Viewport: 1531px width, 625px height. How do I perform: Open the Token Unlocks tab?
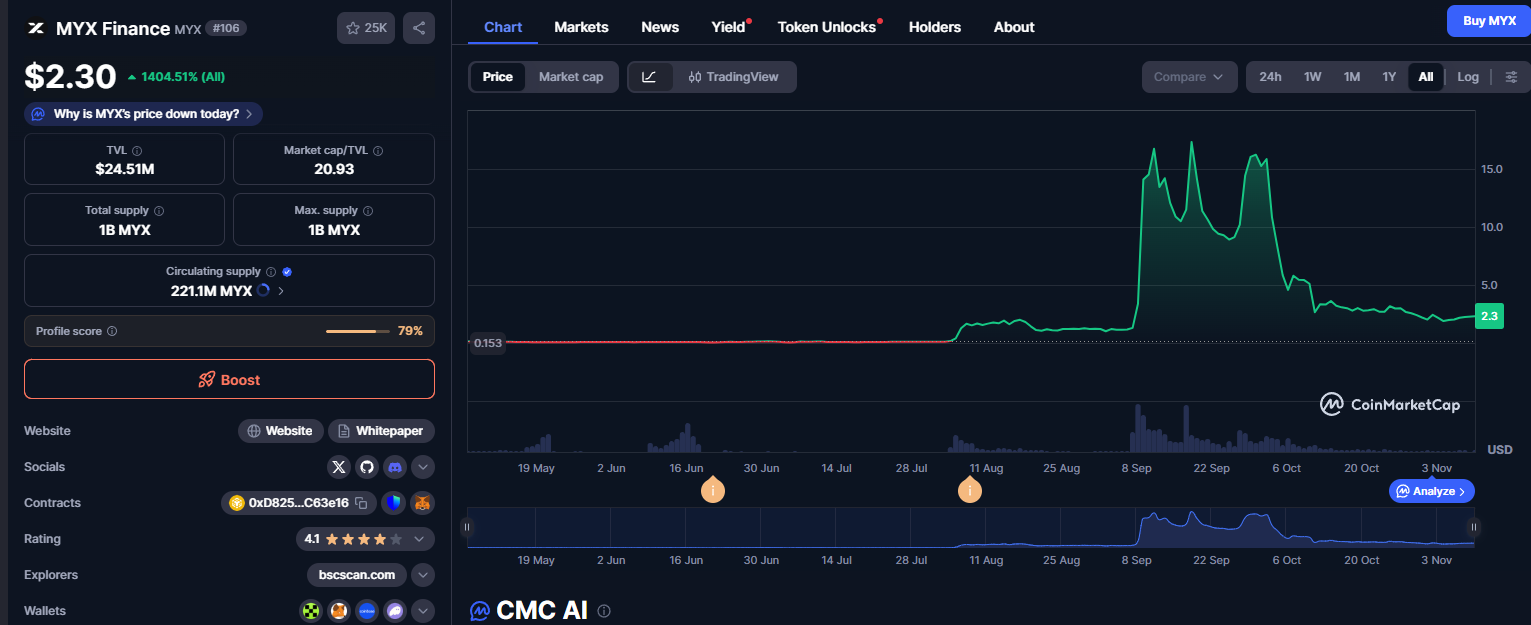827,27
